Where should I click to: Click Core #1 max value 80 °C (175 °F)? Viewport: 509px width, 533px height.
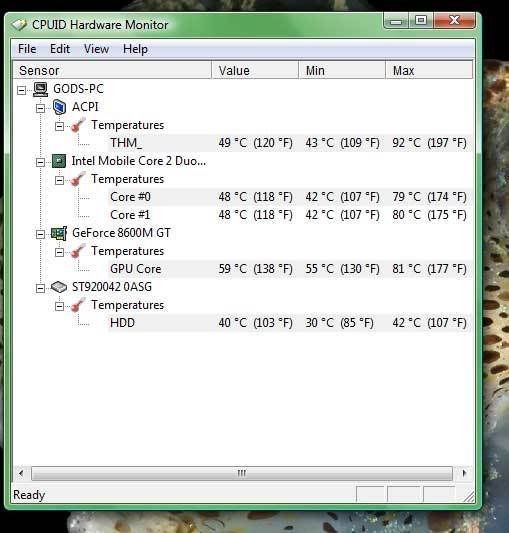429,215
